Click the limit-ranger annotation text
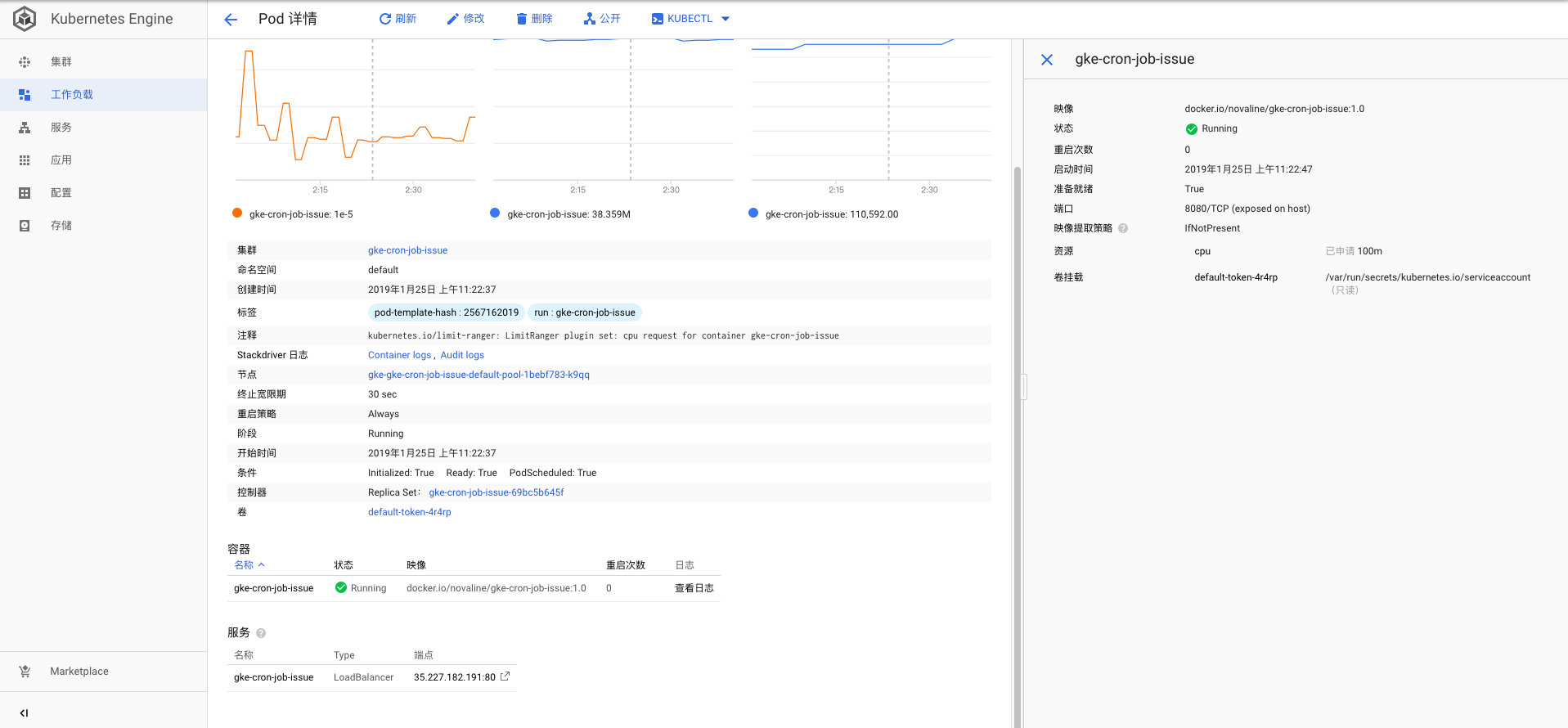 coord(604,335)
